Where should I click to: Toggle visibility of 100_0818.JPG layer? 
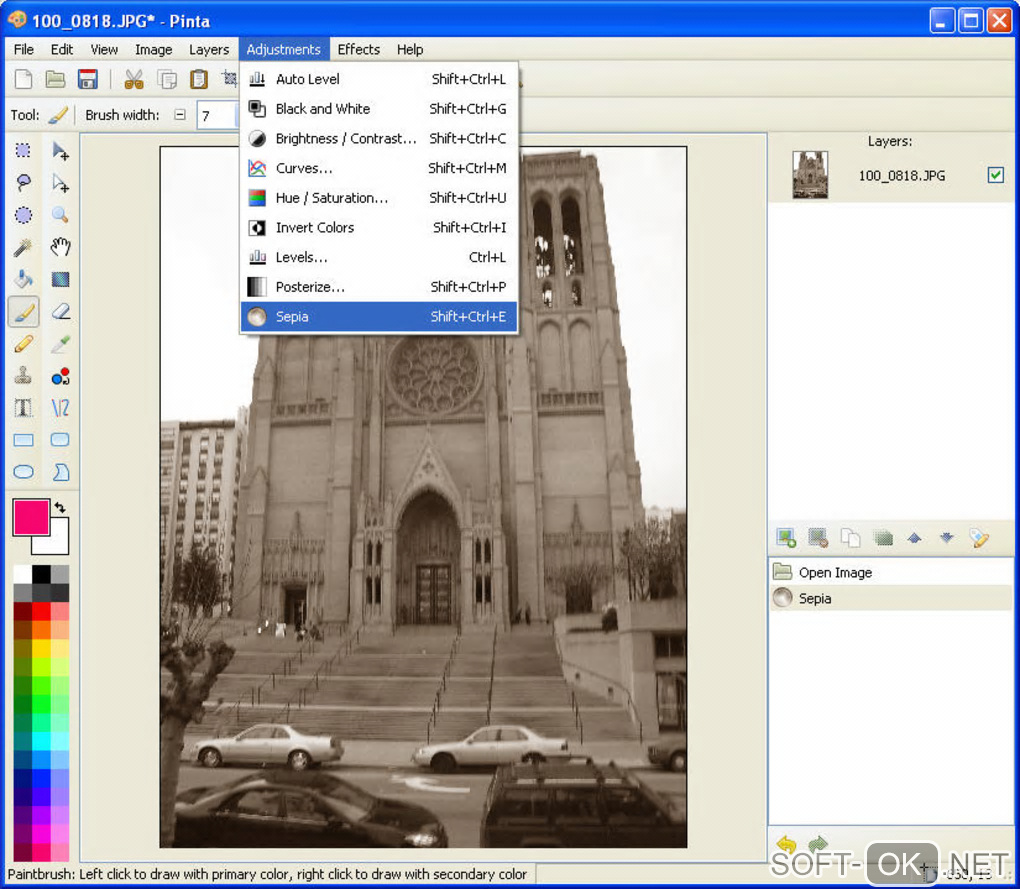tap(995, 175)
